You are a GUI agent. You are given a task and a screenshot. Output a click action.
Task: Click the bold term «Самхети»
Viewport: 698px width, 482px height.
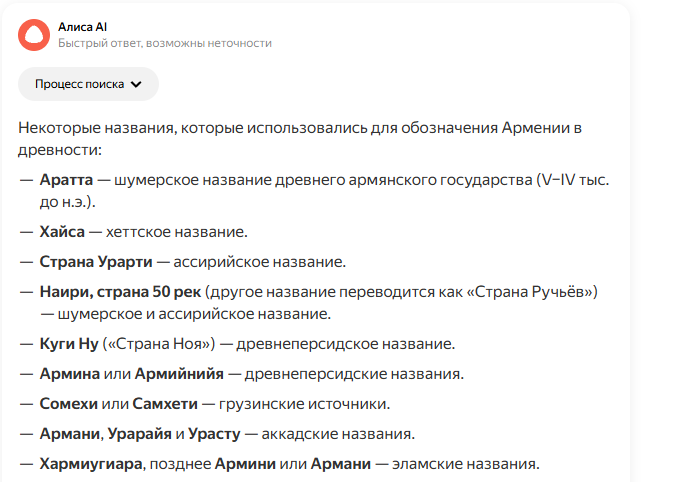point(169,404)
